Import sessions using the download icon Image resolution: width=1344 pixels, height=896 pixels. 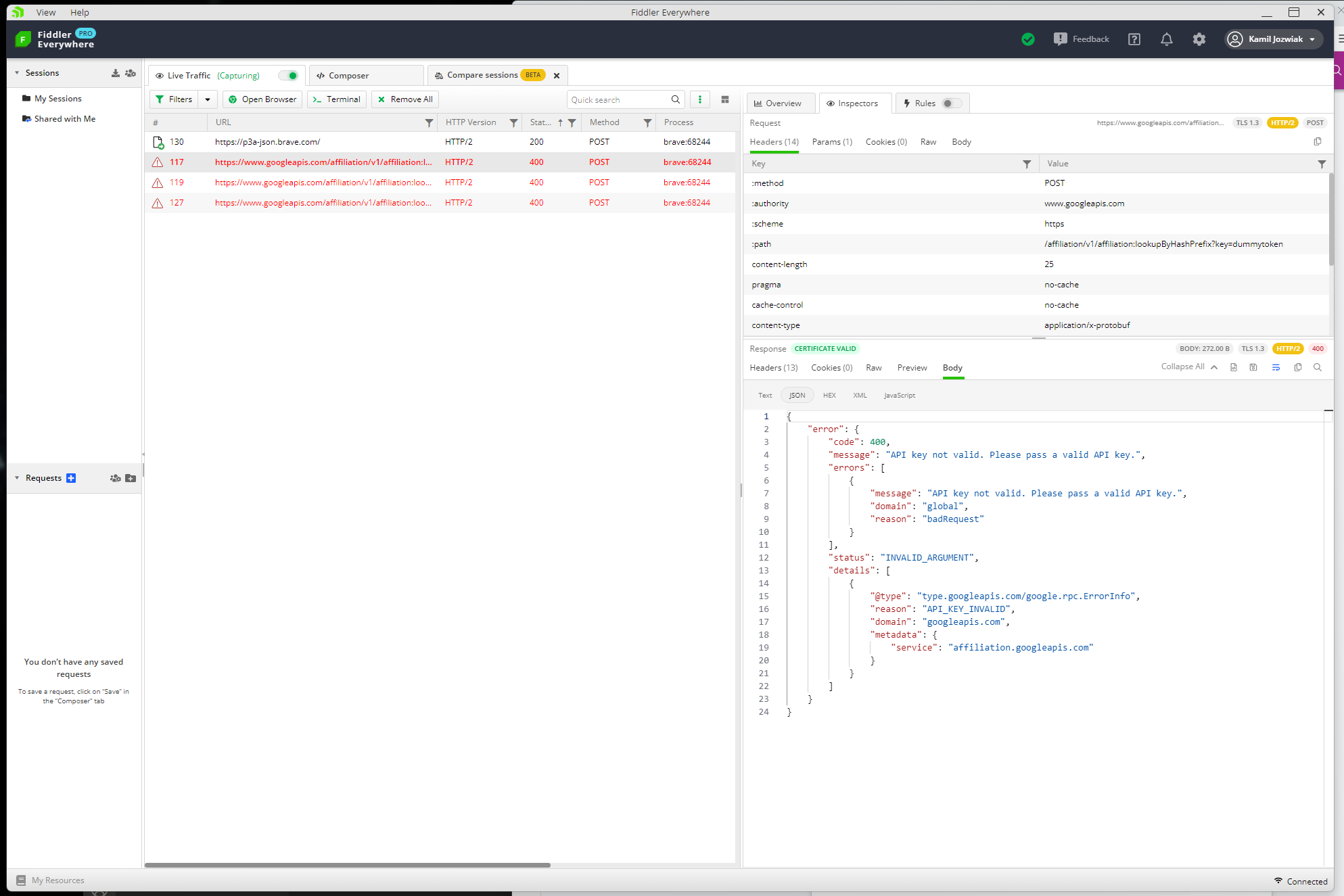pyautogui.click(x=116, y=73)
